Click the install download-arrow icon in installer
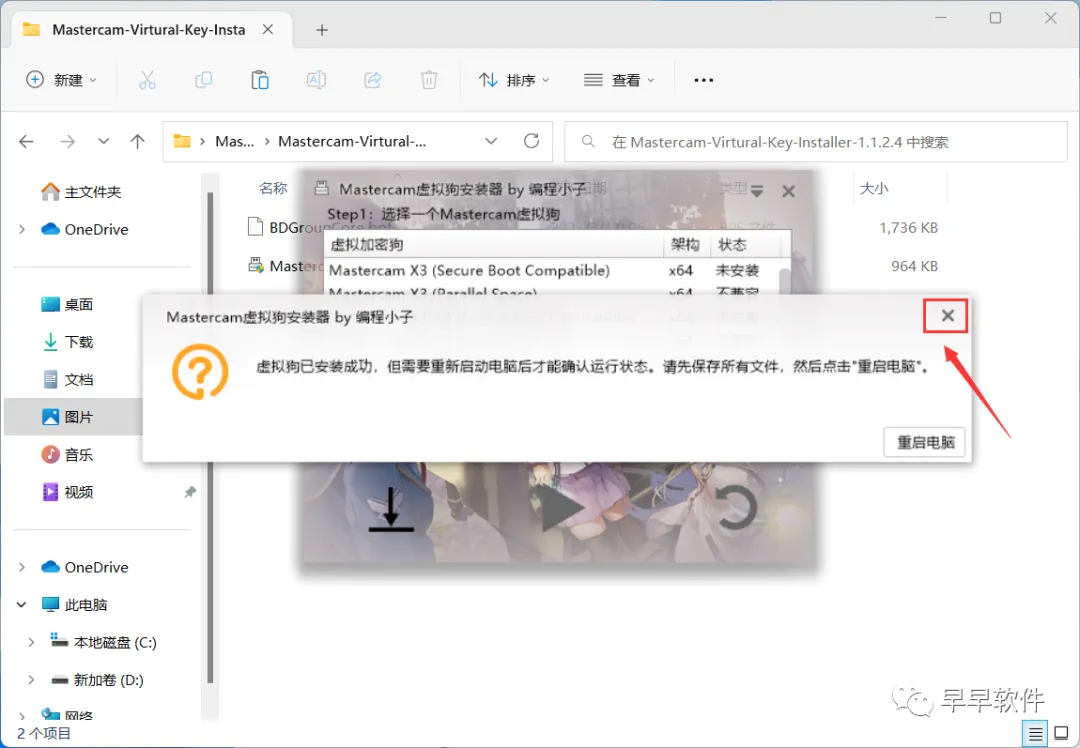The height and width of the screenshot is (748, 1080). coord(391,510)
